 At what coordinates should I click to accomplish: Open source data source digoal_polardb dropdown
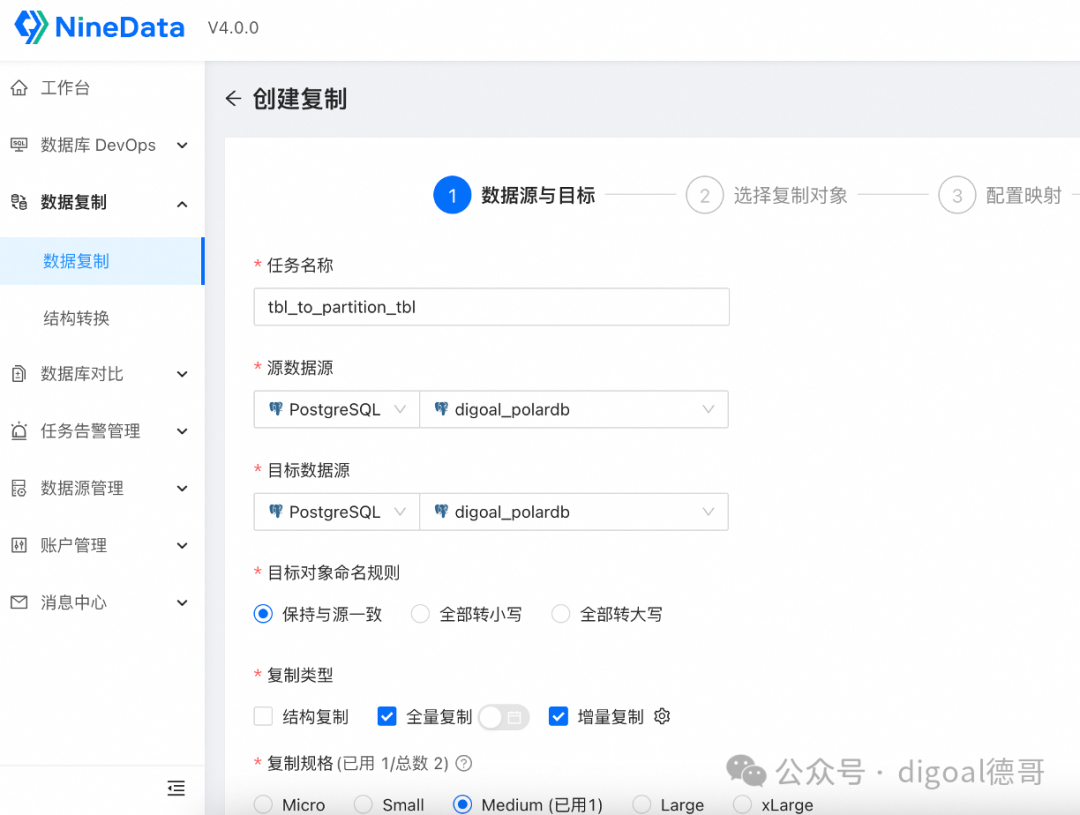coord(574,409)
